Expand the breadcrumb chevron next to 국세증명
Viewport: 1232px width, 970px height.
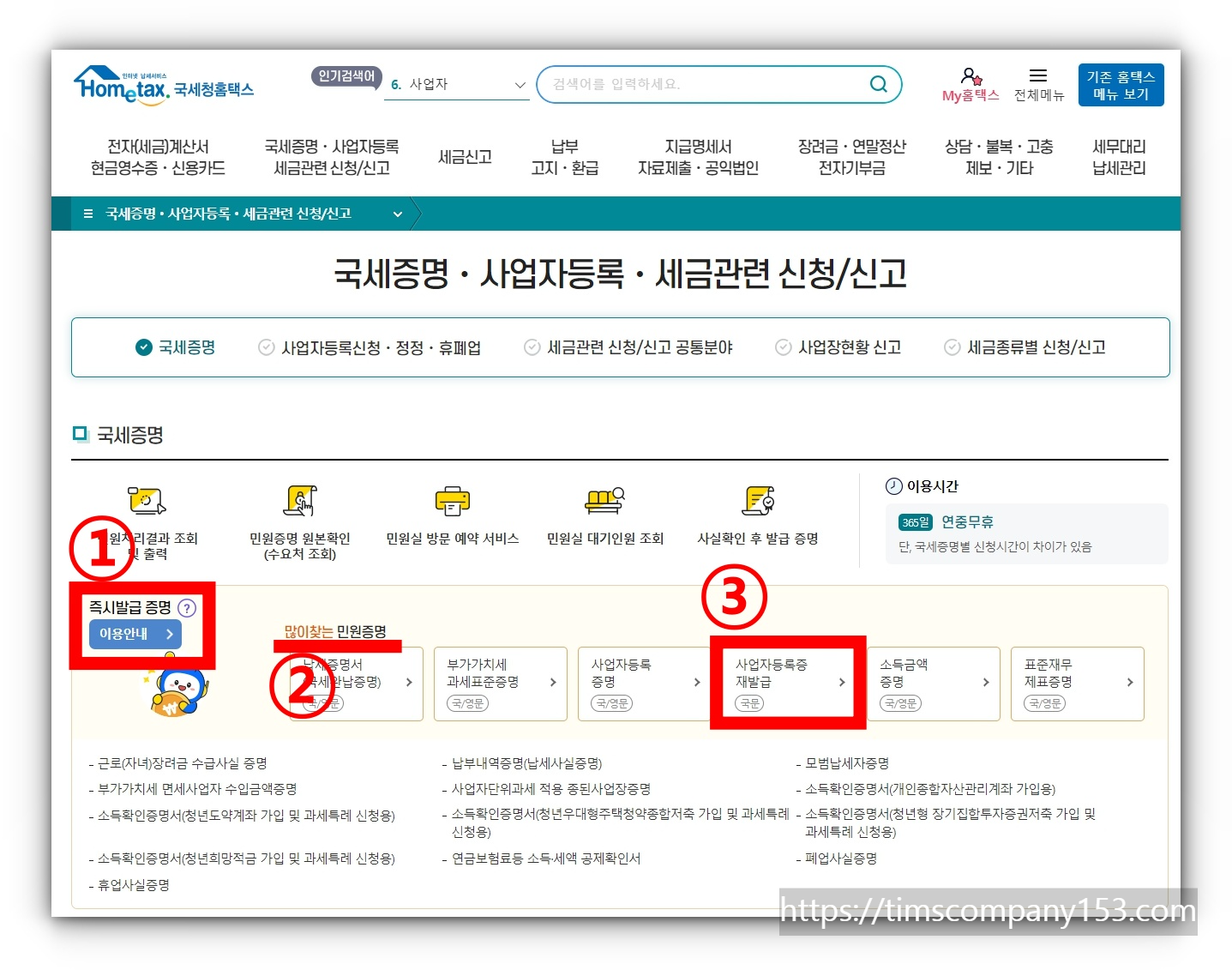(397, 214)
